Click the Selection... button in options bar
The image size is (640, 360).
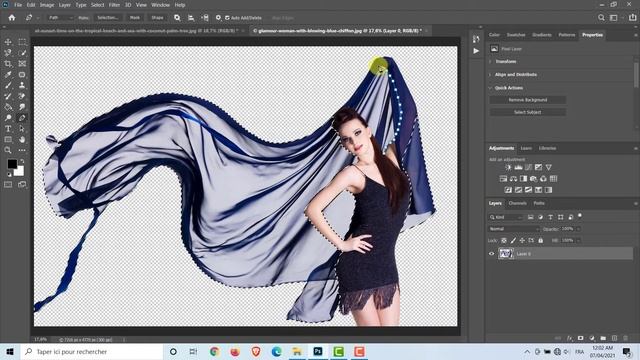[x=108, y=18]
